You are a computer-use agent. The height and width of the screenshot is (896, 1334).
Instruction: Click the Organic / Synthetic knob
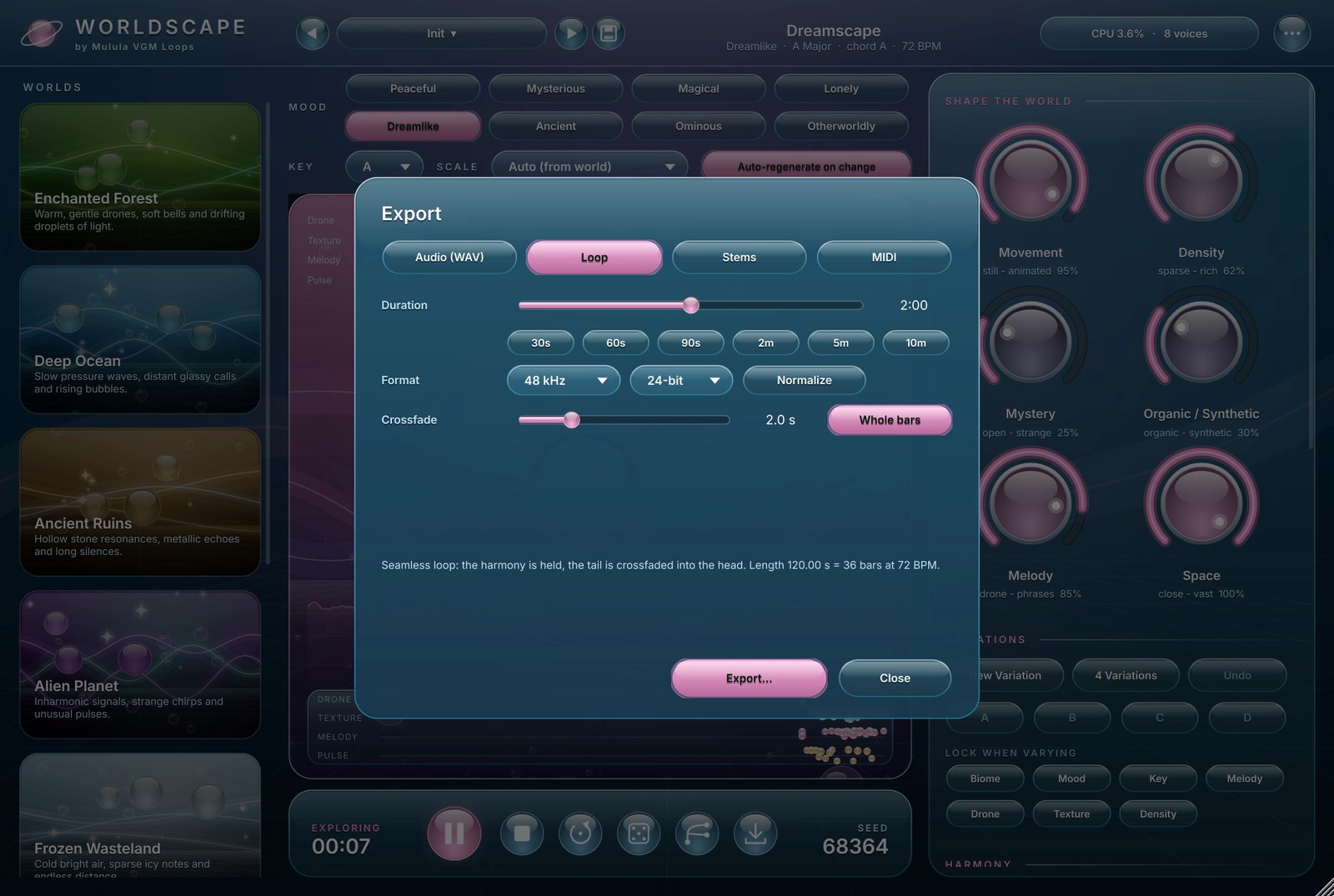[x=1201, y=342]
